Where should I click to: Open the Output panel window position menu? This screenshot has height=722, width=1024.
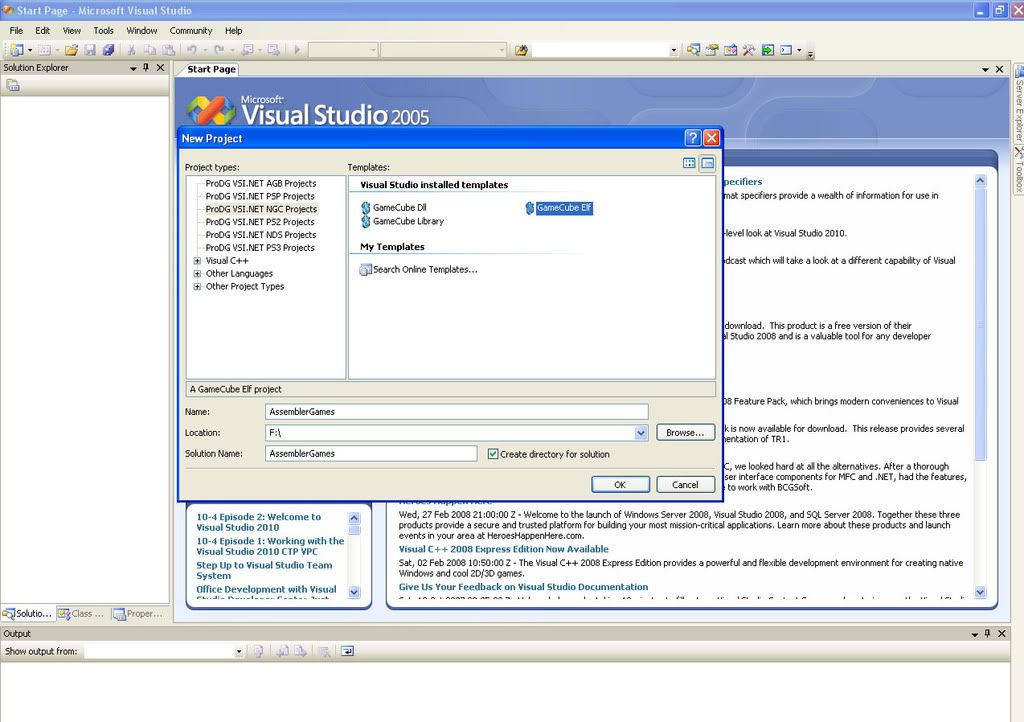click(974, 634)
